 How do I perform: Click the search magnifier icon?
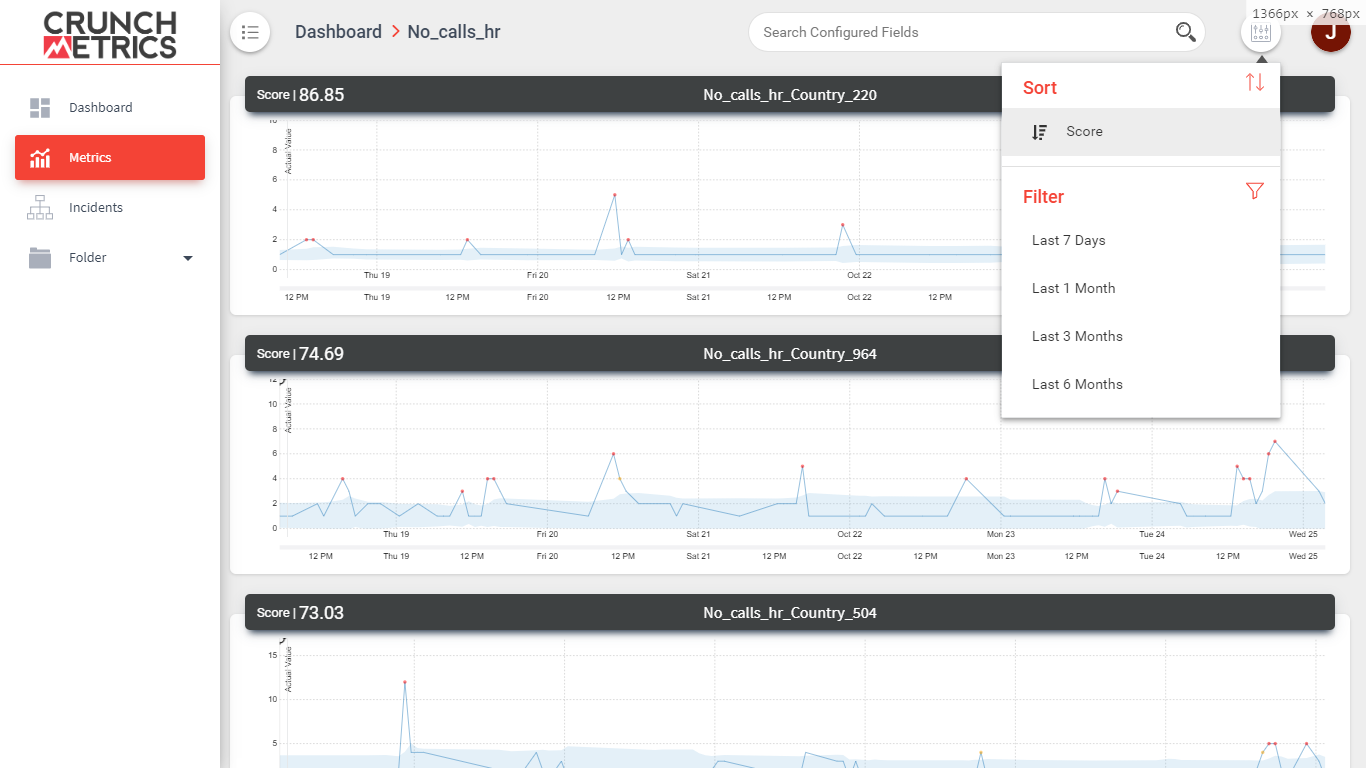coord(1186,32)
